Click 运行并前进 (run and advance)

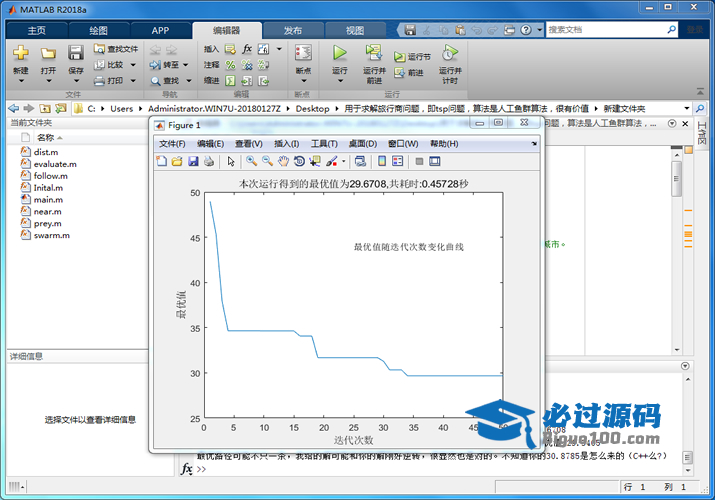tap(374, 64)
